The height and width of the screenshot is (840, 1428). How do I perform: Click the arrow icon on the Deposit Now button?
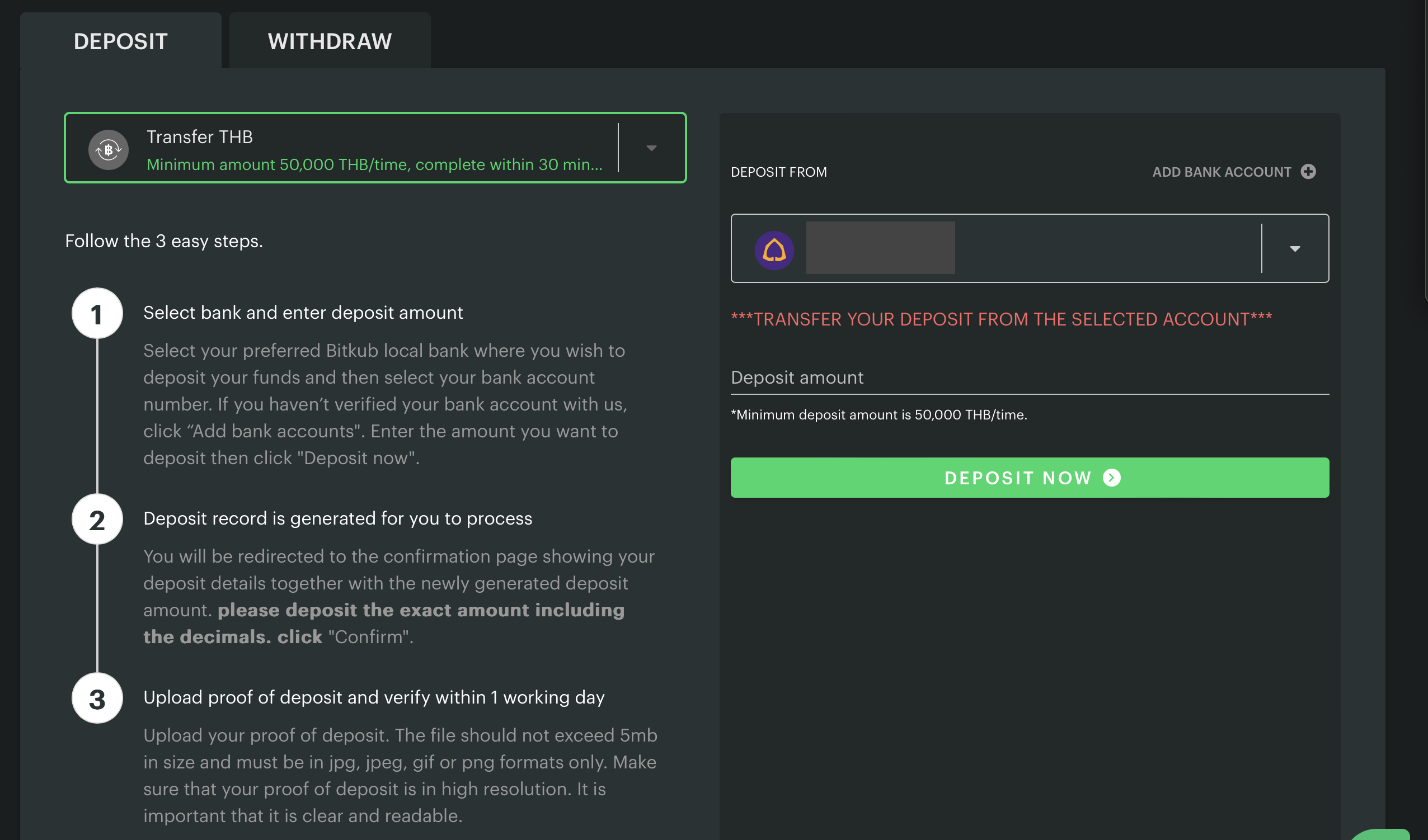(x=1112, y=478)
